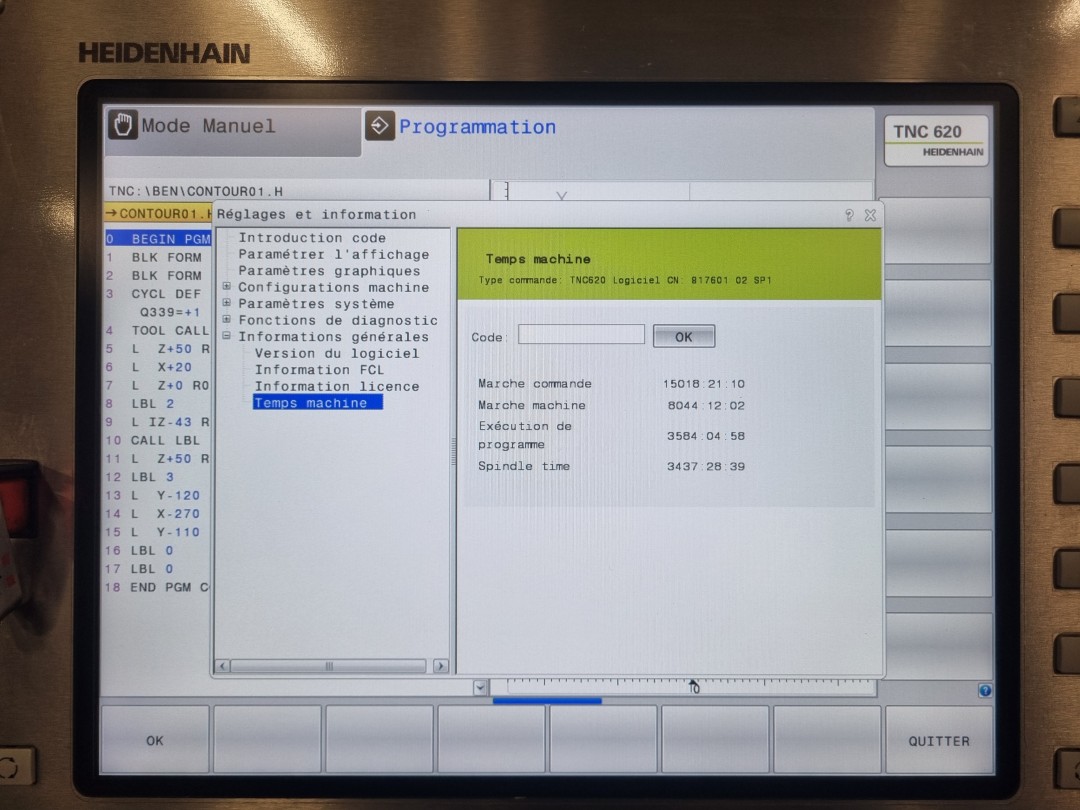Switch to the Programmation tab

(477, 127)
